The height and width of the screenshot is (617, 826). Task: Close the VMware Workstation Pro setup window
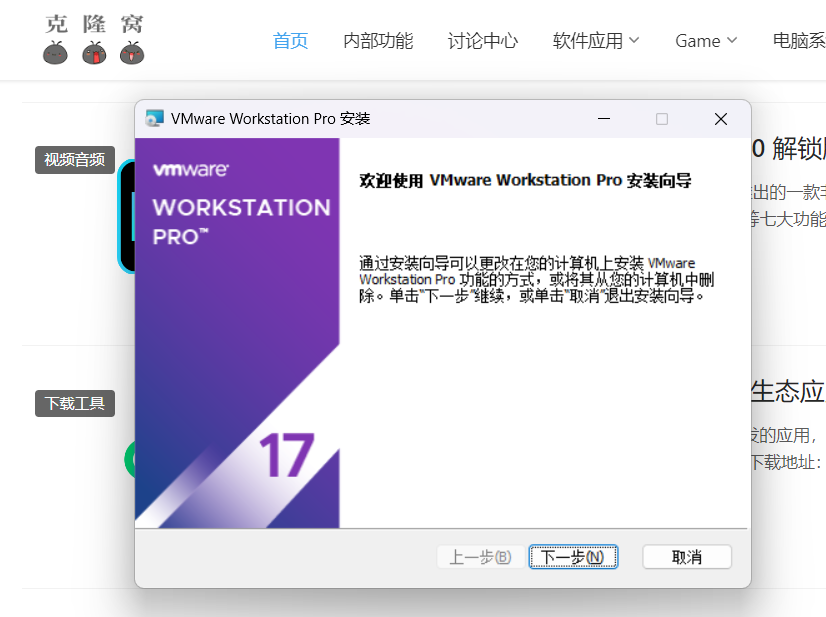pyautogui.click(x=721, y=119)
